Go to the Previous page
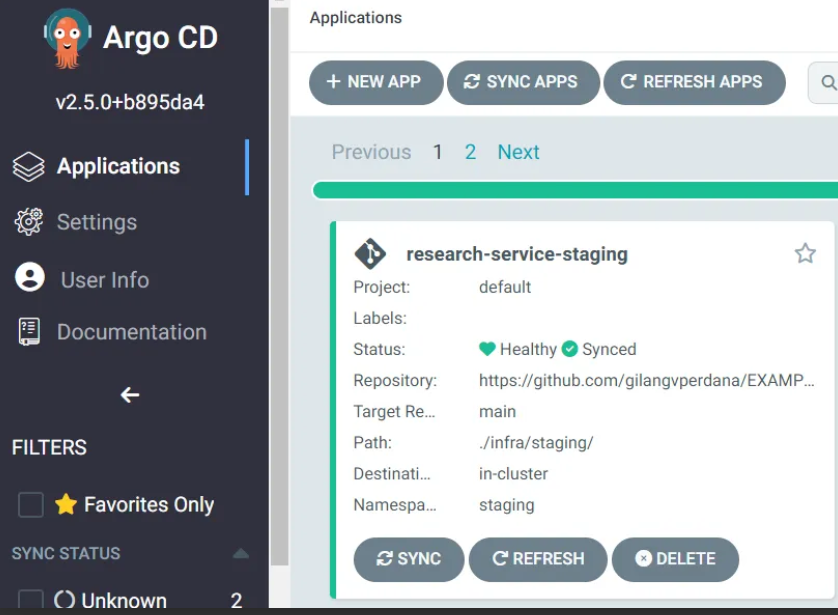The height and width of the screenshot is (615, 838). (x=371, y=152)
